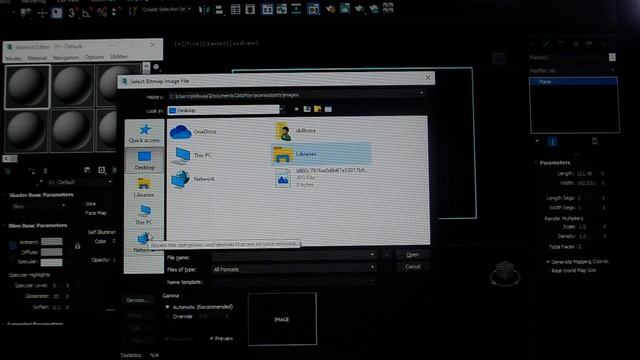Viewport: 640px width, 360px height.
Task: Open Render Setup from the main toolbar
Action: pos(330,9)
